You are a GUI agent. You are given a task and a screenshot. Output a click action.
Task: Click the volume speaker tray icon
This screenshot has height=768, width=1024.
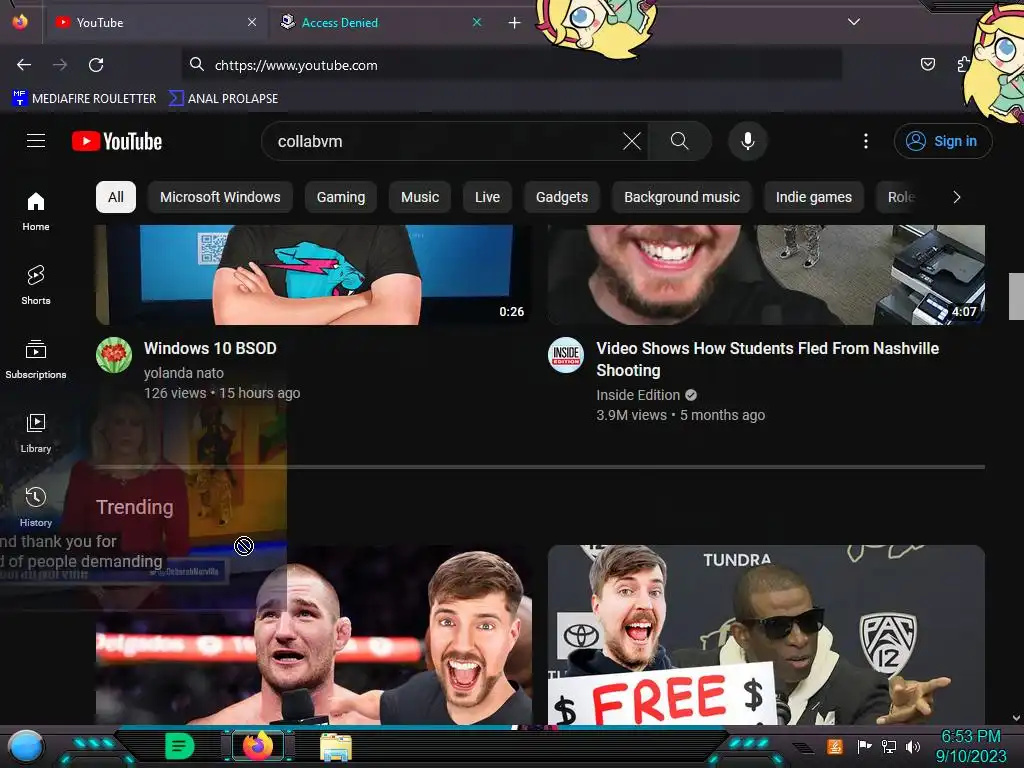913,746
